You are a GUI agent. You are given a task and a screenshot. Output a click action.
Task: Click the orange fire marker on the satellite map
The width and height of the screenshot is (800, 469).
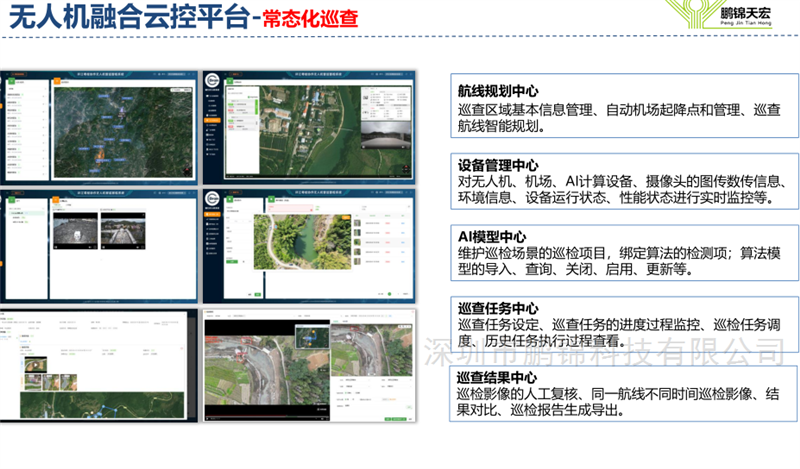click(x=101, y=154)
